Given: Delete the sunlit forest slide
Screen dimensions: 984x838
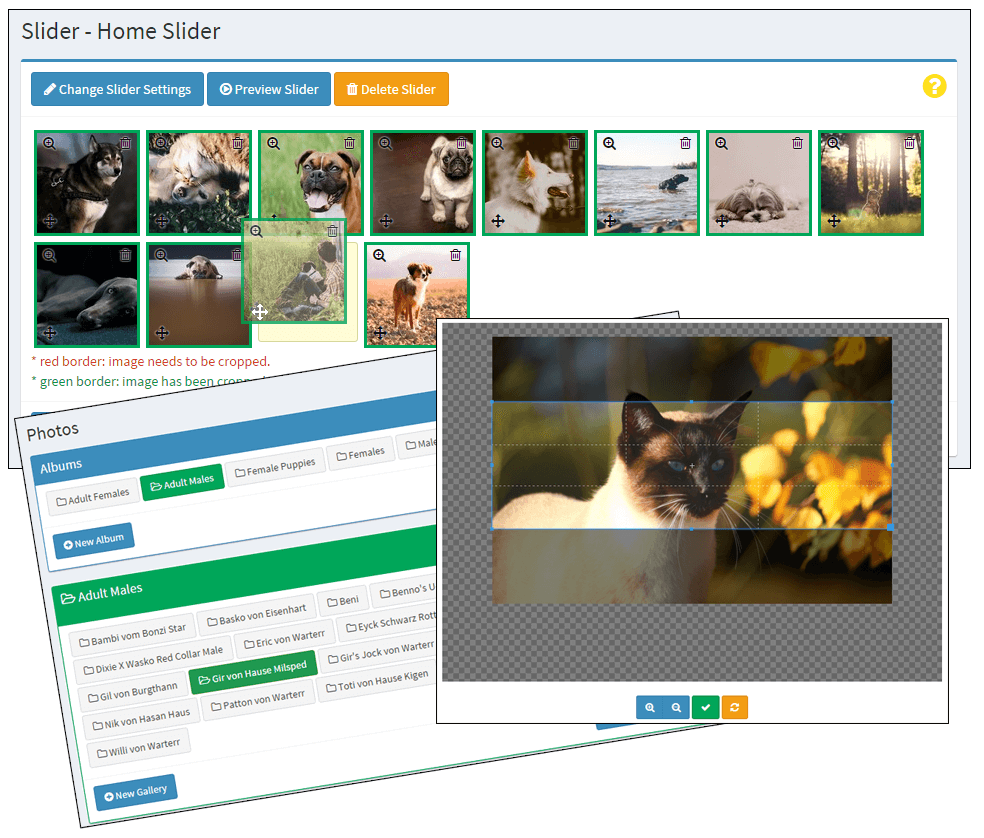Looking at the screenshot, I should click(x=909, y=143).
